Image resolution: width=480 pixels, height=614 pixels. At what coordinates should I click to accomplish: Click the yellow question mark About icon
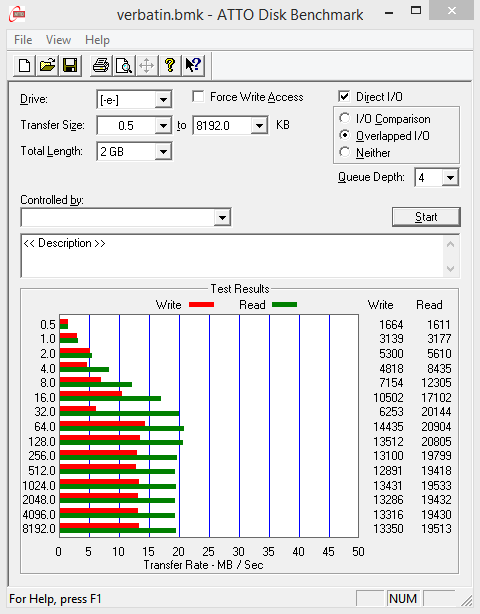coord(170,65)
